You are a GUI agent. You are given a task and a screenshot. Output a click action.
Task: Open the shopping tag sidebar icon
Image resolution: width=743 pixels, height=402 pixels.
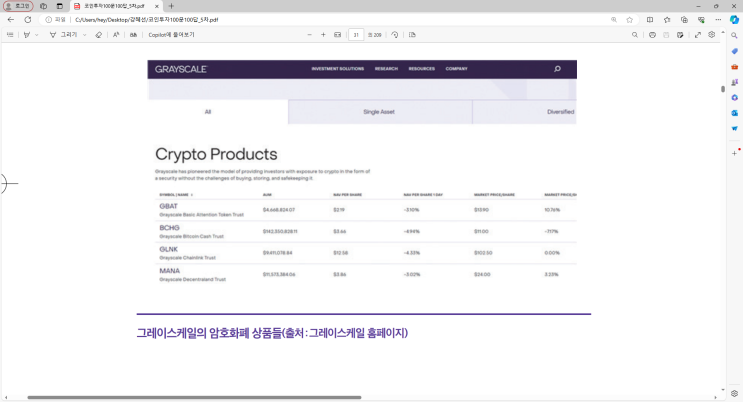point(734,51)
